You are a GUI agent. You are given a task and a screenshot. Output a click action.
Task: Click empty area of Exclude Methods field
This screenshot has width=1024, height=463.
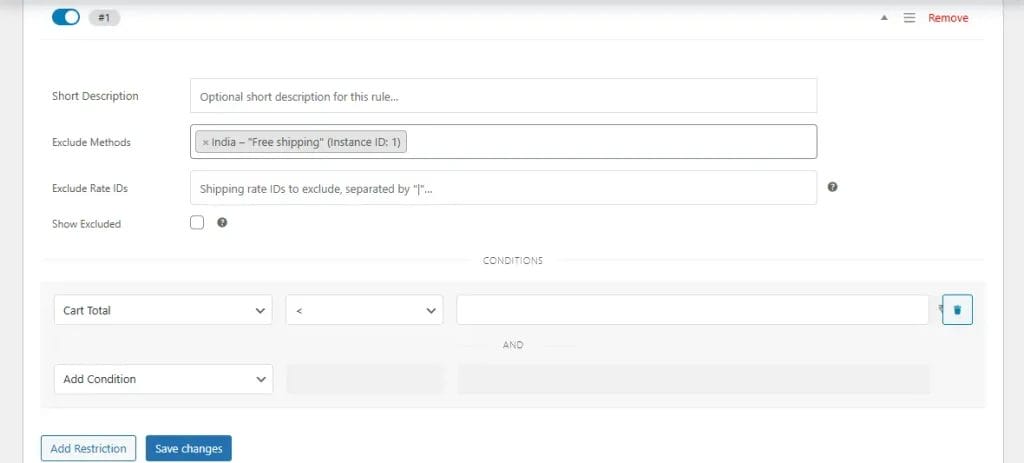click(x=610, y=142)
